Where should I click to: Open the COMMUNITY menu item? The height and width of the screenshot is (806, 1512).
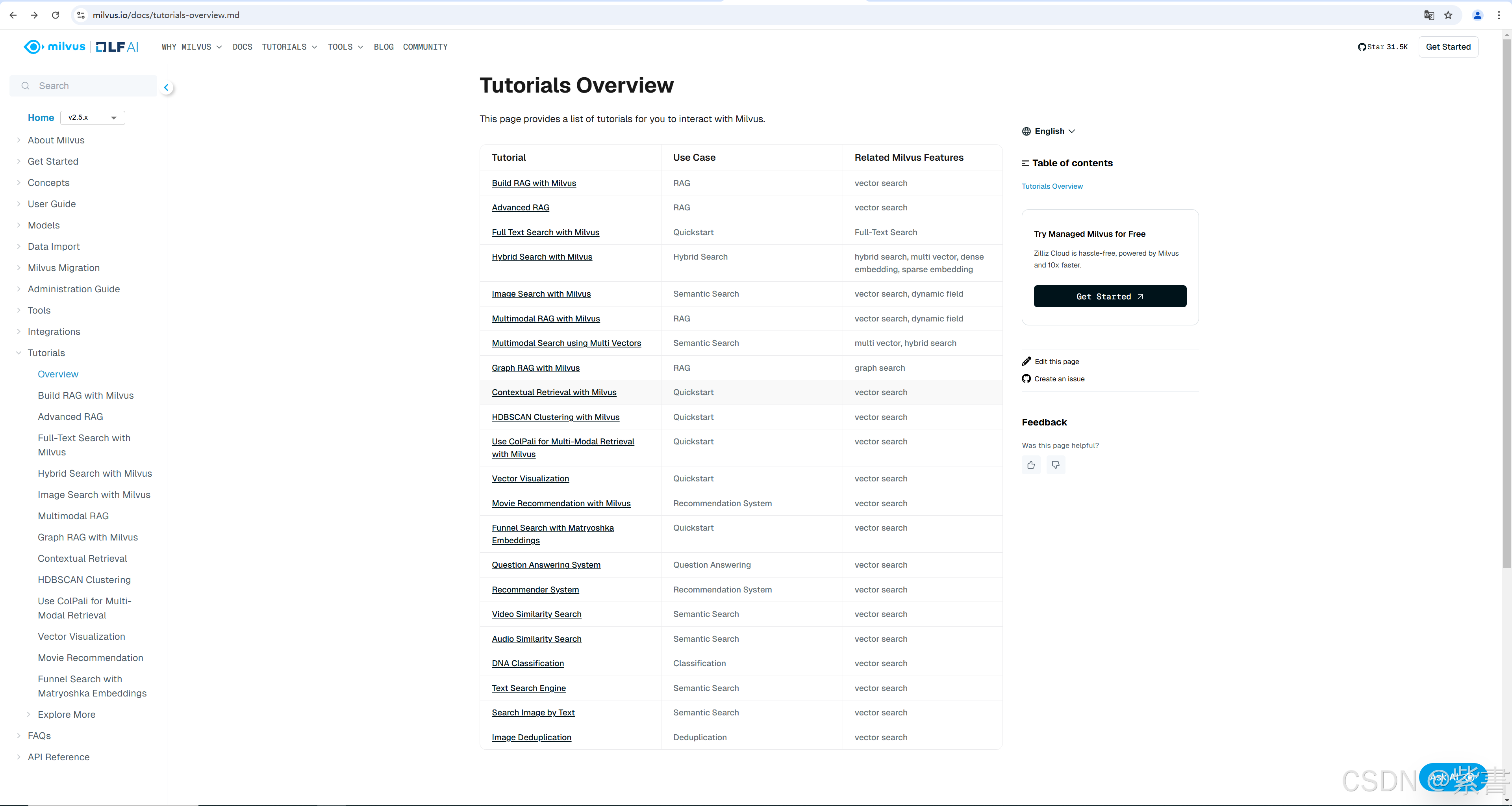pos(425,47)
